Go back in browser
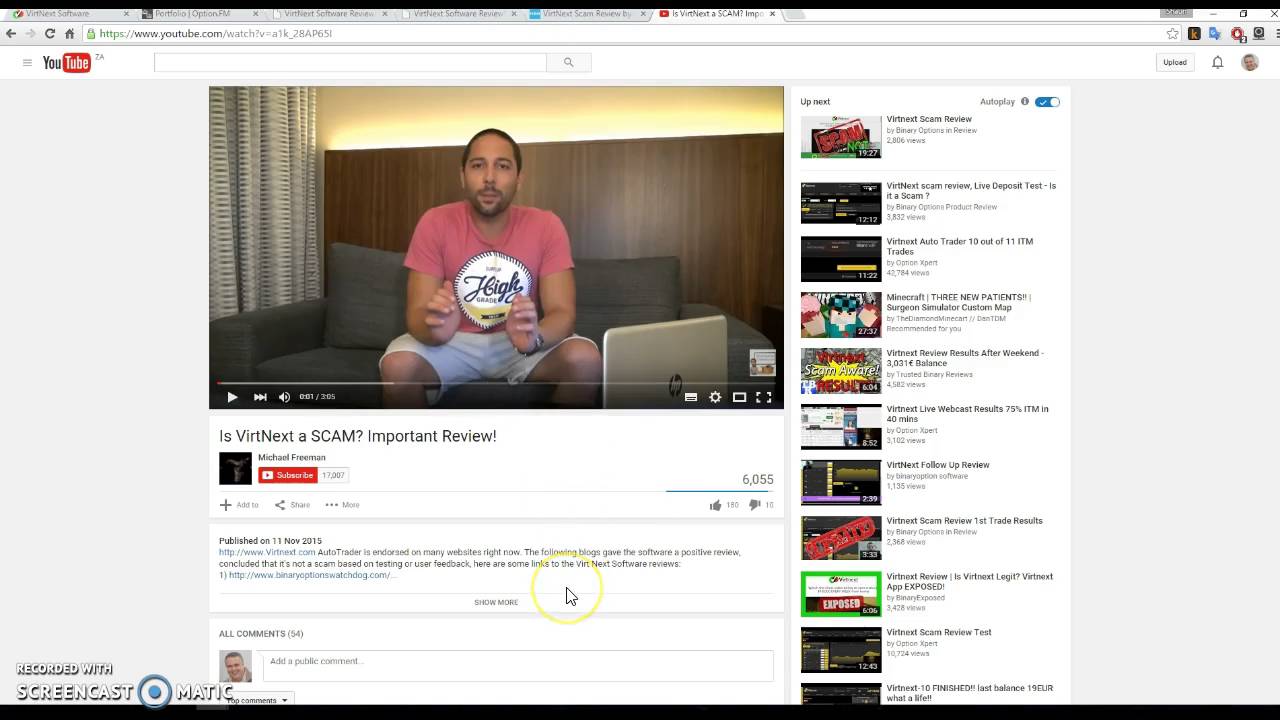Screen dimensions: 1280x720 [11, 33]
